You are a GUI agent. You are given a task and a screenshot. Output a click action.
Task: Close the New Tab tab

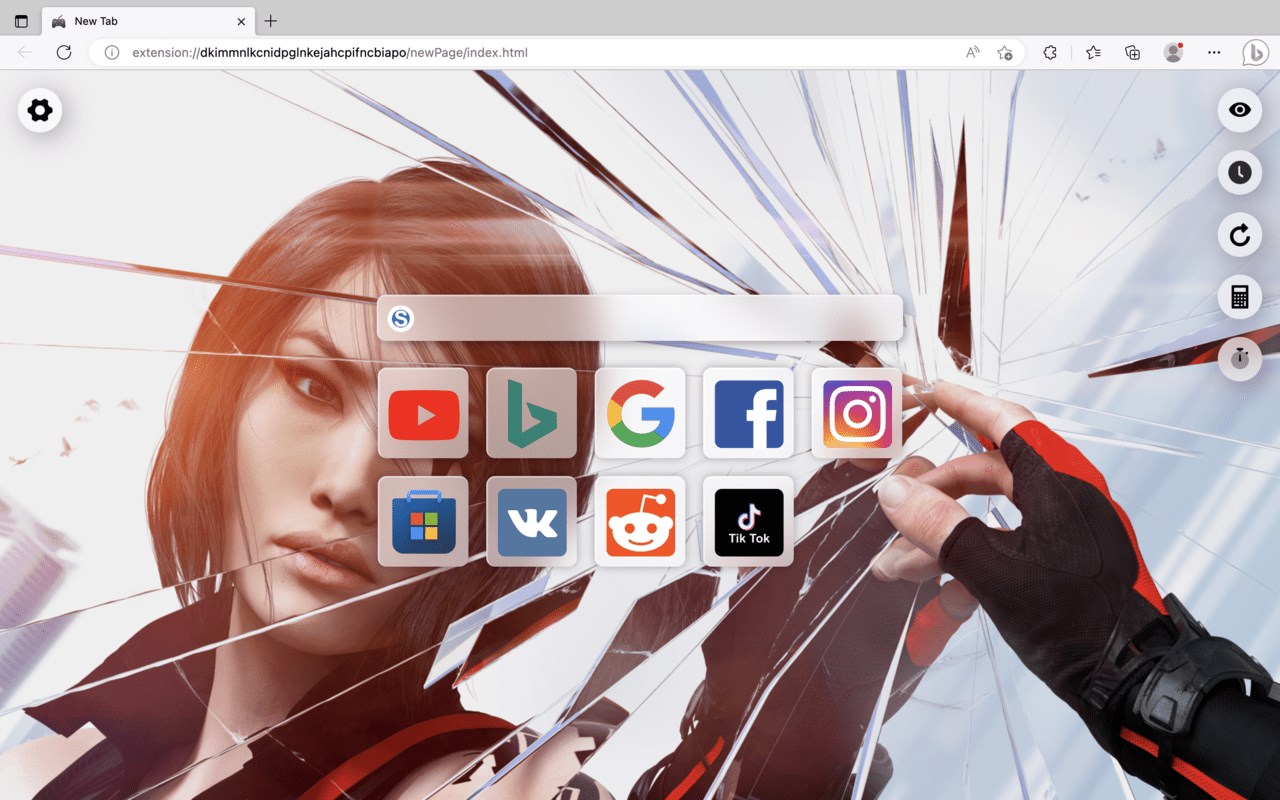point(241,21)
